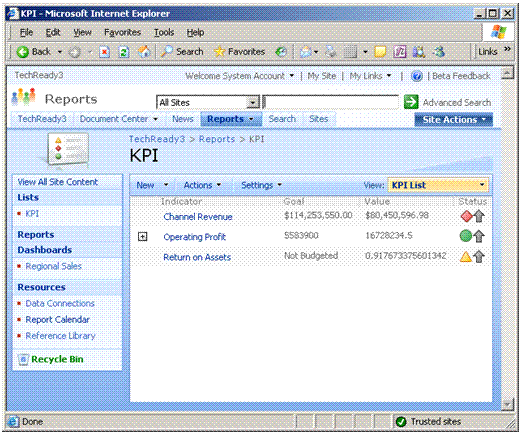Click the Recycle Bin icon in the sidebar
The image size is (524, 436).
(23, 359)
